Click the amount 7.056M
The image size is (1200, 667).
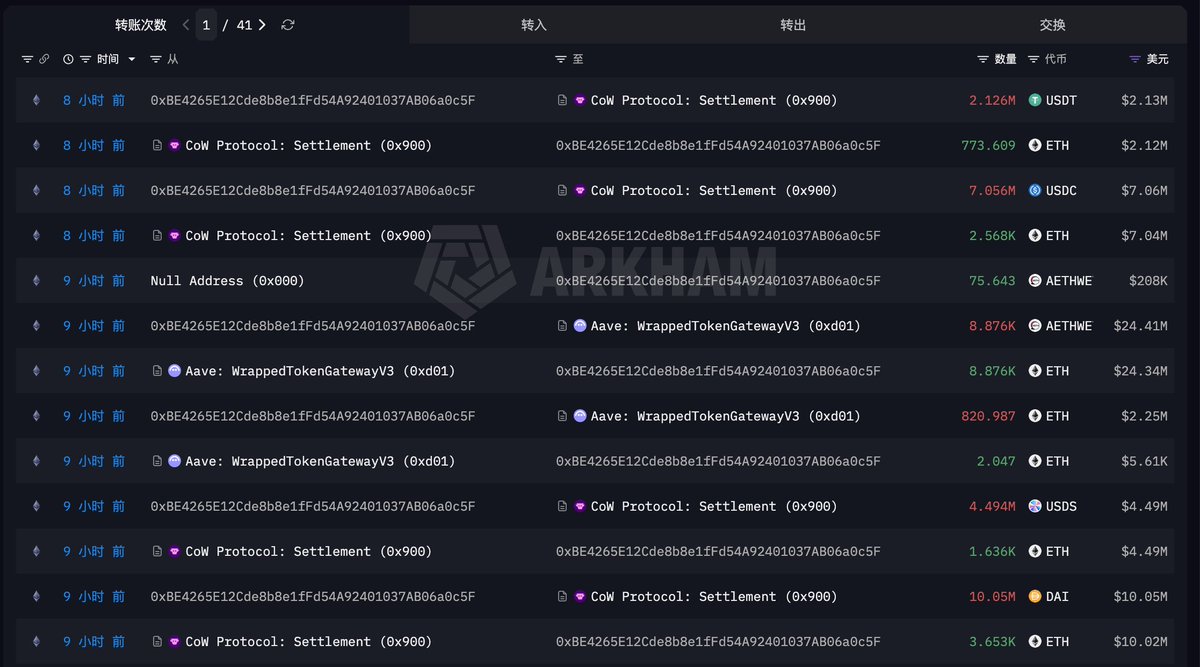point(992,190)
